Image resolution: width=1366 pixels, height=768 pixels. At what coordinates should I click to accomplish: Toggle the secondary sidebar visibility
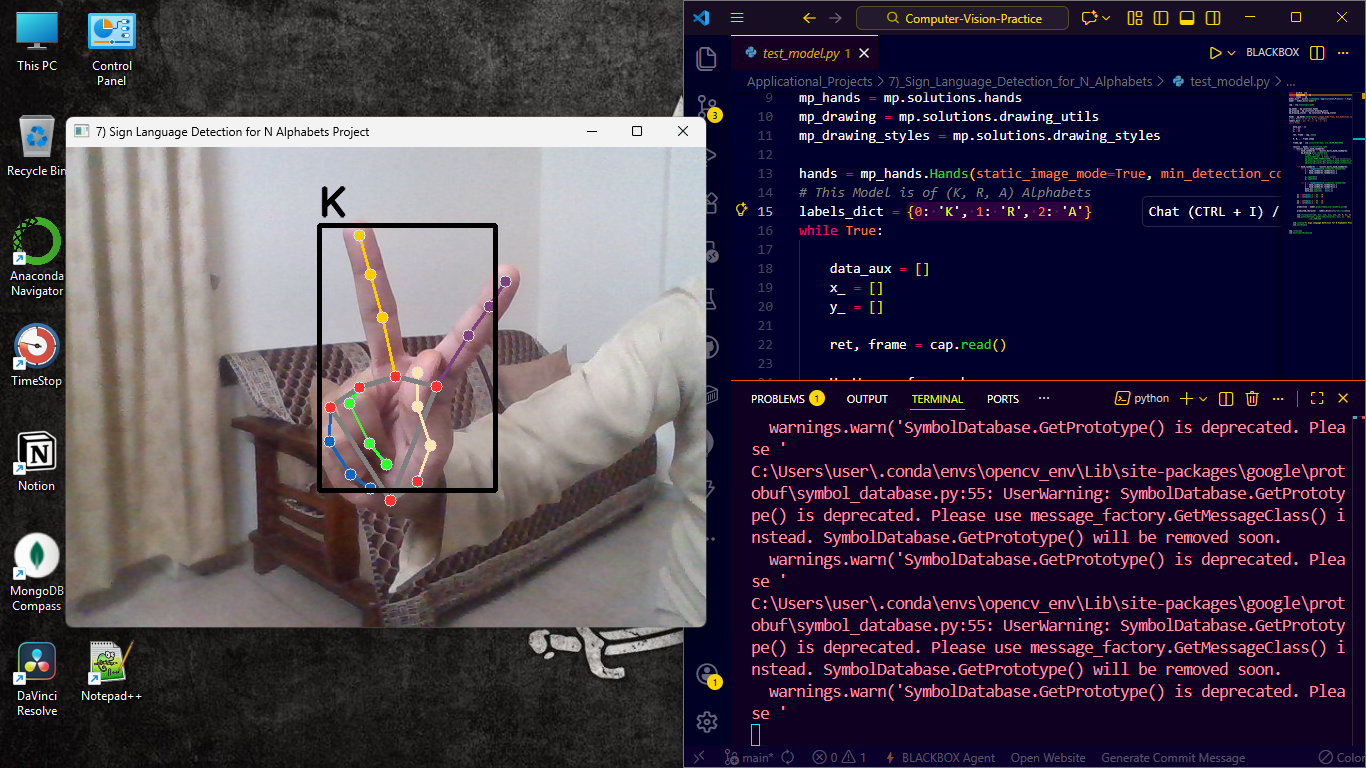pyautogui.click(x=1213, y=18)
